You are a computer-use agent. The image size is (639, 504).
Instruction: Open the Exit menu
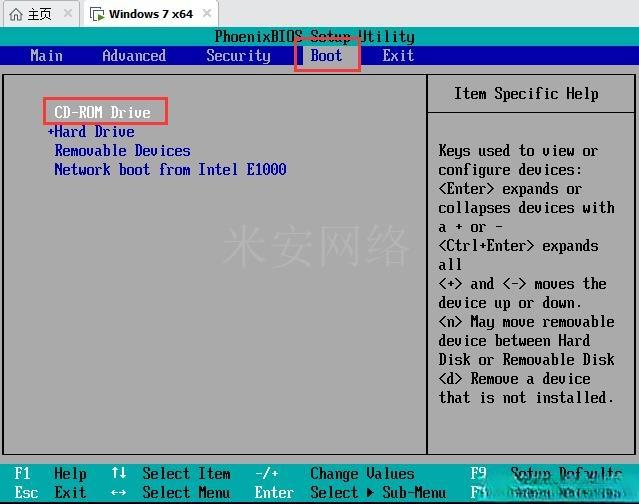click(398, 55)
